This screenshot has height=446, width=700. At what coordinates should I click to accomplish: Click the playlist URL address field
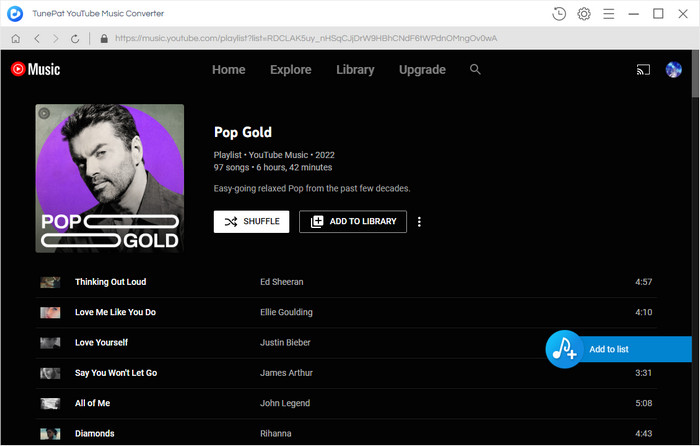coord(306,39)
